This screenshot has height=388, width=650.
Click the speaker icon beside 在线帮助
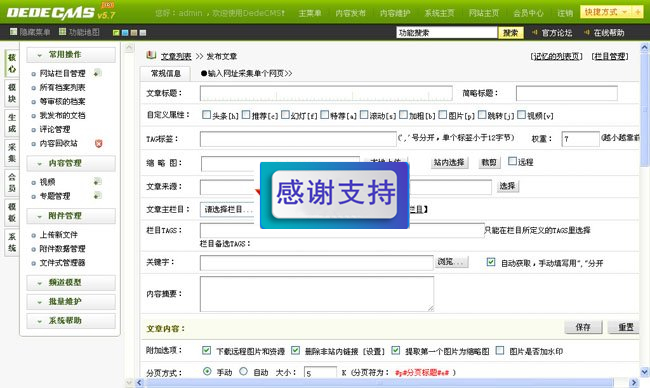tap(587, 32)
